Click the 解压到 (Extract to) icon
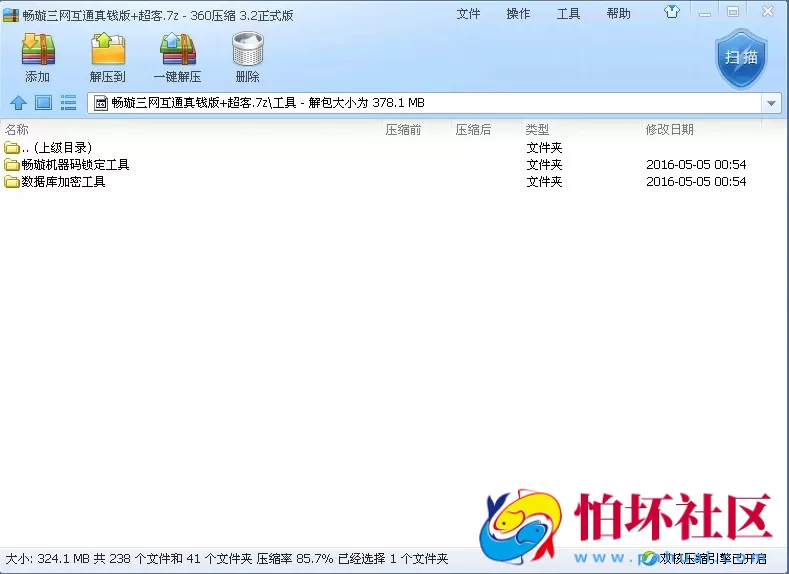 click(108, 49)
